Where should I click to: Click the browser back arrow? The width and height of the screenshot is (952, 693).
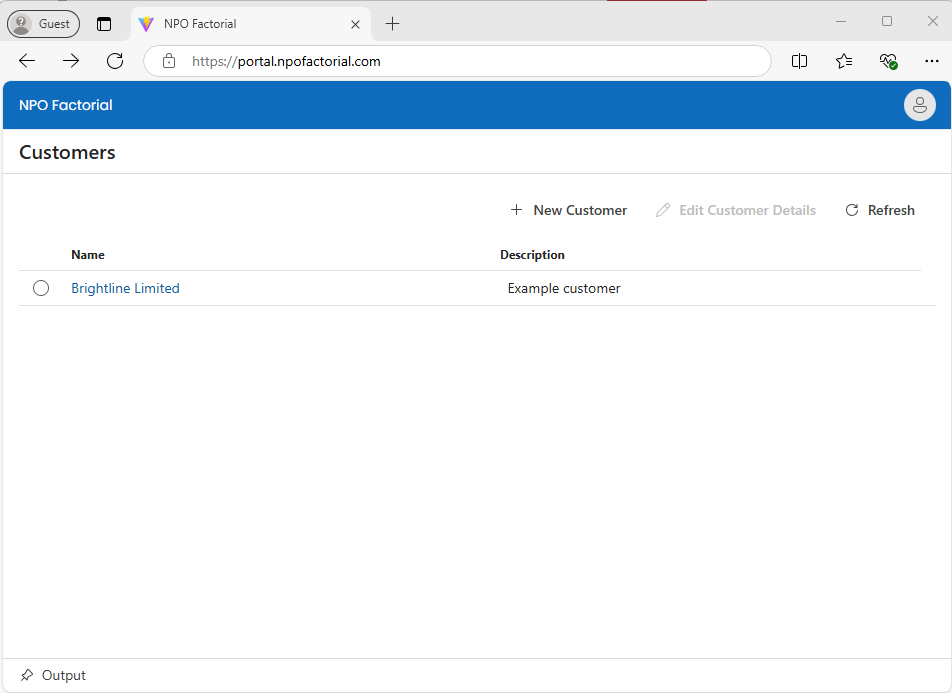click(x=27, y=61)
